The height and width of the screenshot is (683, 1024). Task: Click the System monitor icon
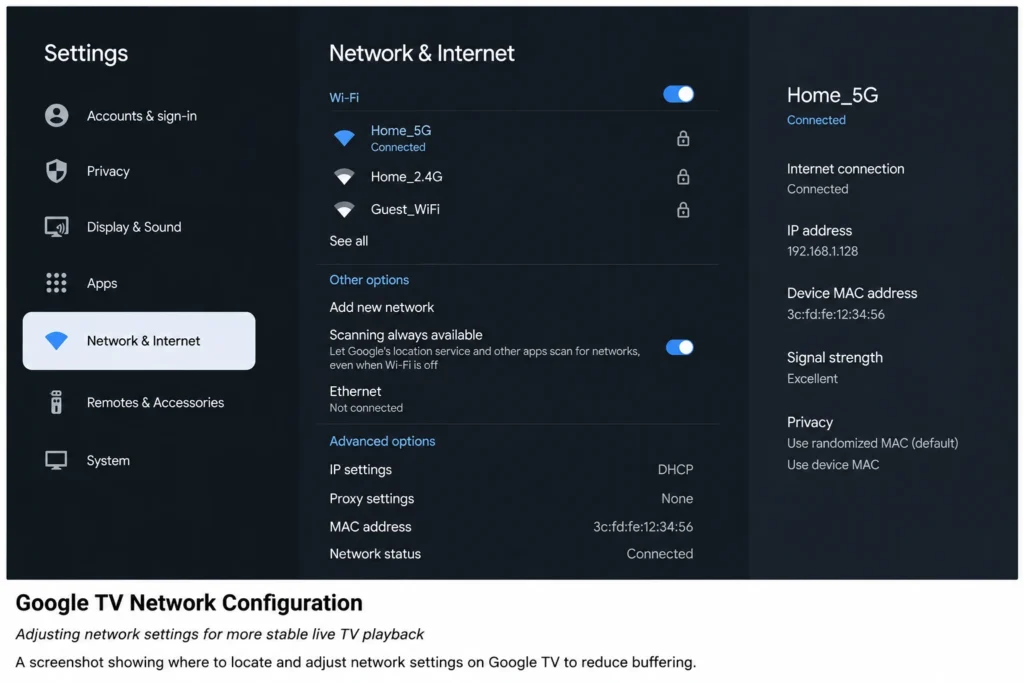pyautogui.click(x=57, y=460)
